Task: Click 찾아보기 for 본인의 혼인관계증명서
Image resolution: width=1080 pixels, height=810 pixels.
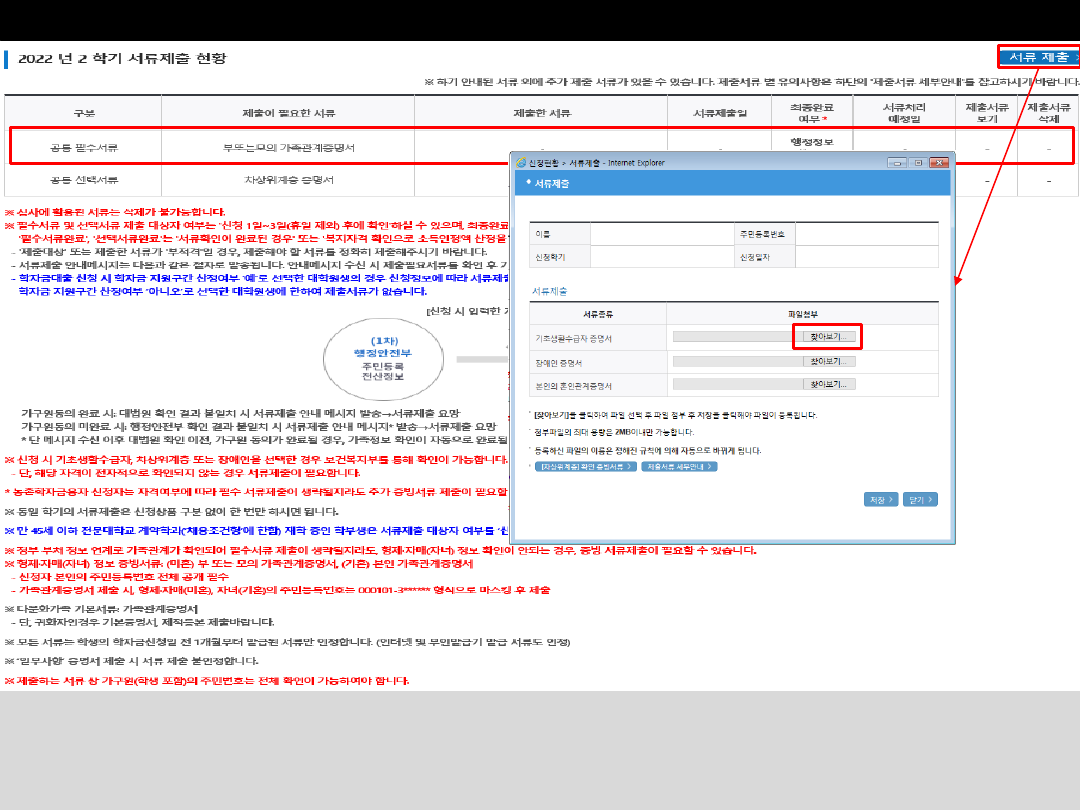Action: [x=829, y=384]
